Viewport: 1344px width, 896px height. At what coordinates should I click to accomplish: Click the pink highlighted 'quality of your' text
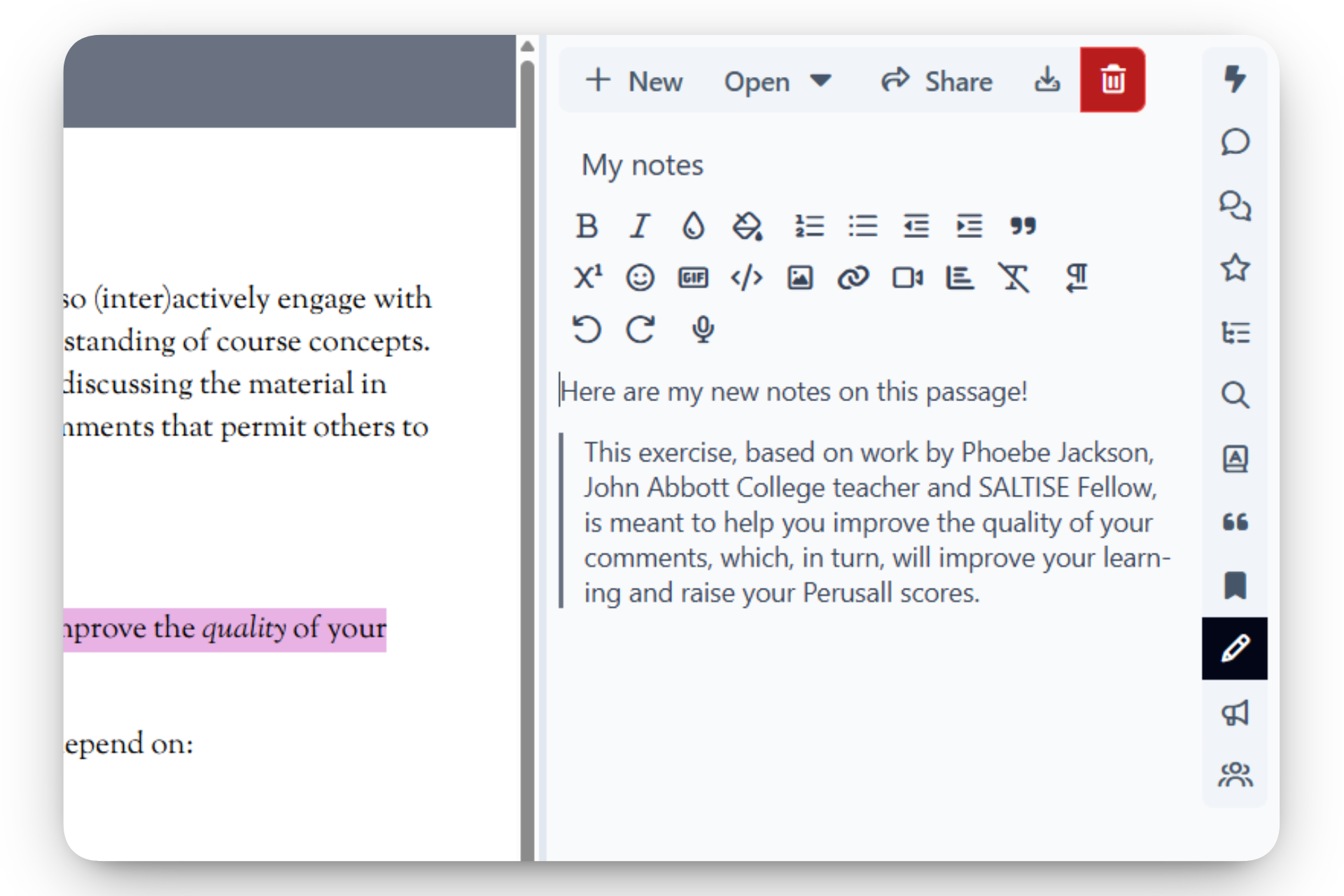(x=293, y=629)
